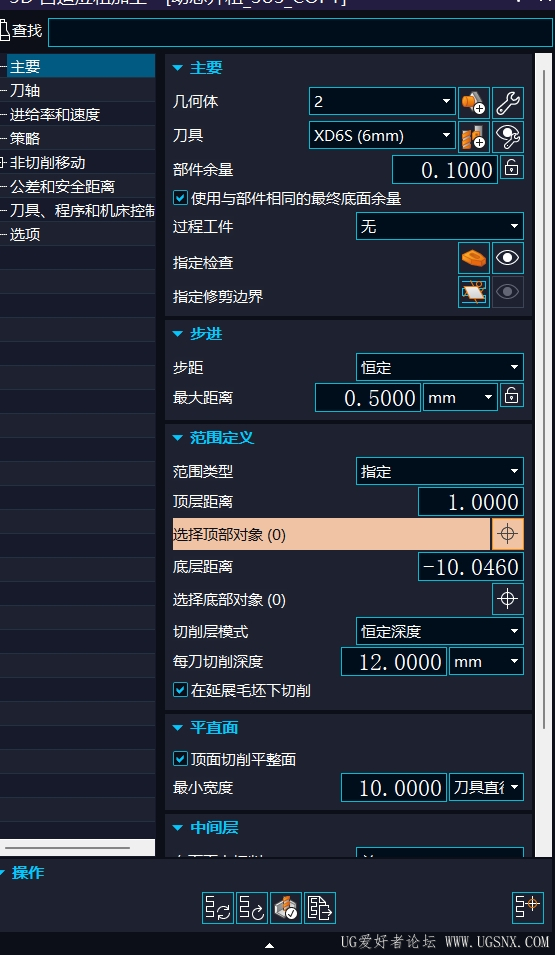This screenshot has height=955, width=555.
Task: Show 指定检查 geometry with eye icon
Action: 508,258
